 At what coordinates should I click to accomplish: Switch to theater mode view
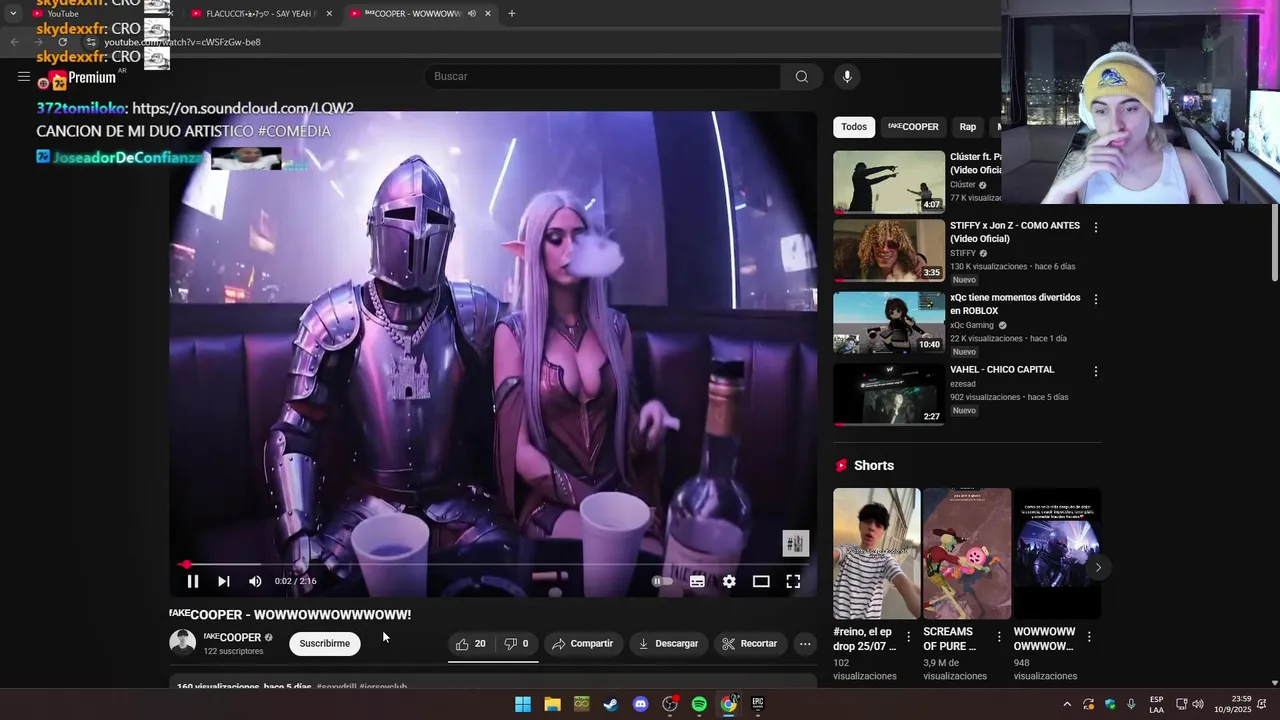pyautogui.click(x=761, y=581)
